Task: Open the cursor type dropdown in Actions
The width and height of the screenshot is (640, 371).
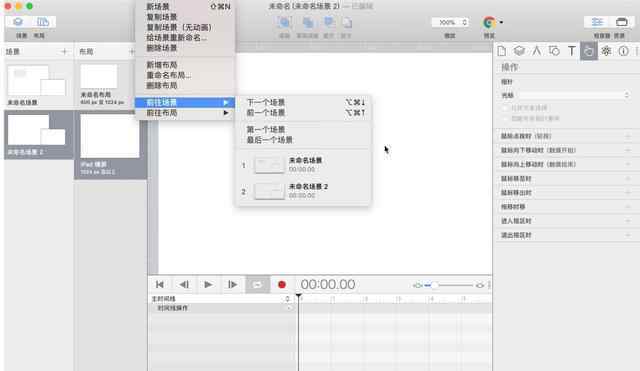Action: tap(574, 95)
